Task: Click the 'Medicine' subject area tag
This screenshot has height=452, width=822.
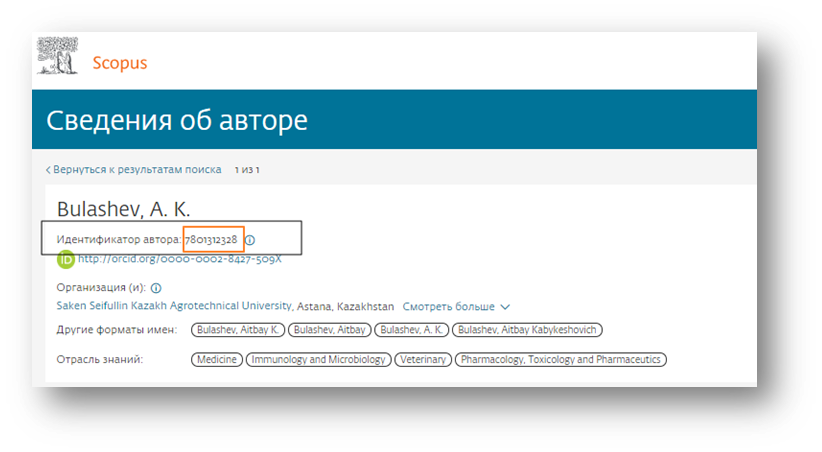Action: (216, 360)
